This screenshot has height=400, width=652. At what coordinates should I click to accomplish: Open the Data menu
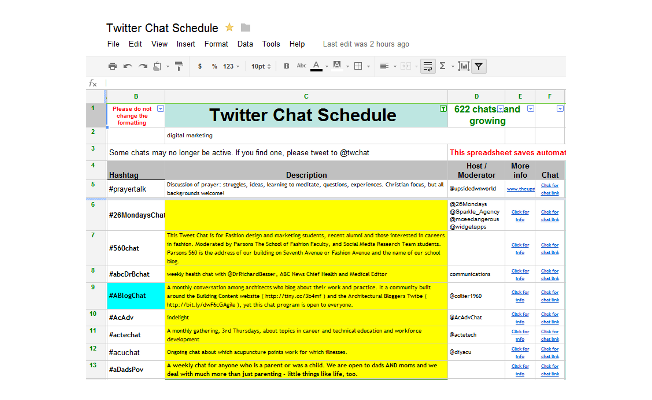tap(245, 44)
